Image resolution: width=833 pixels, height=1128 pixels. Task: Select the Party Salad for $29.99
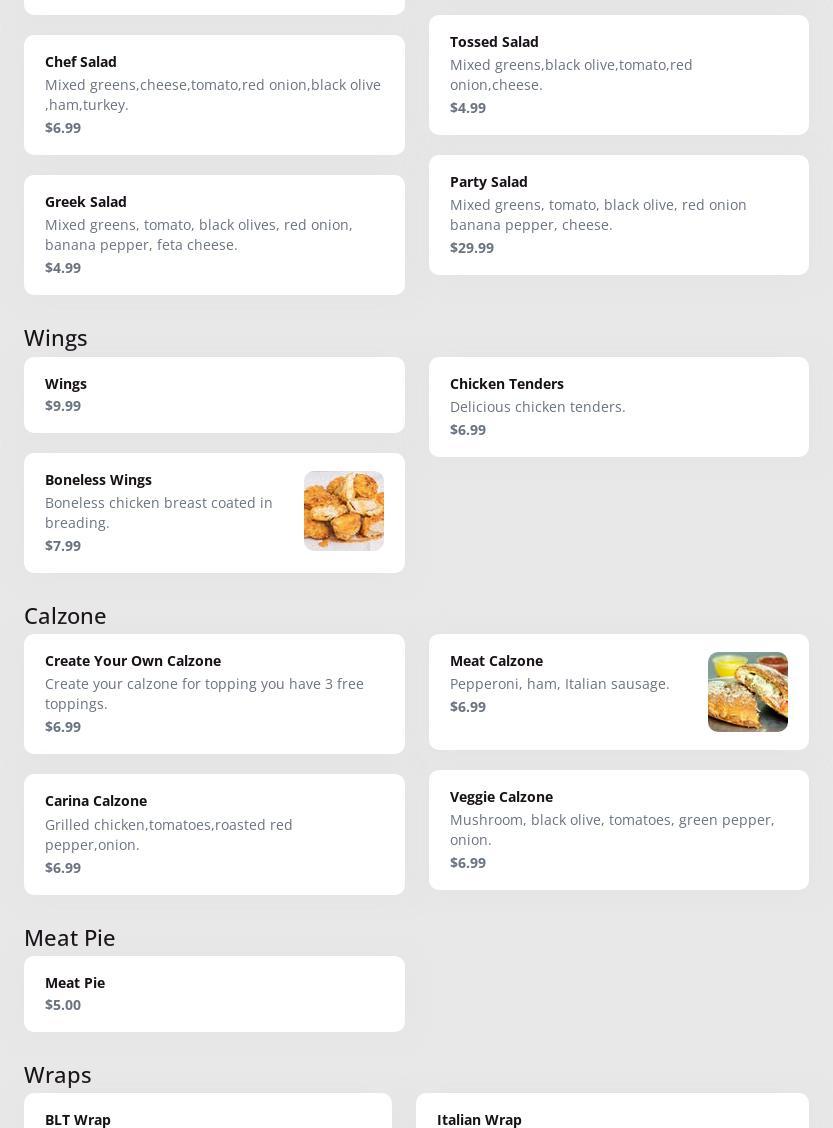click(618, 215)
